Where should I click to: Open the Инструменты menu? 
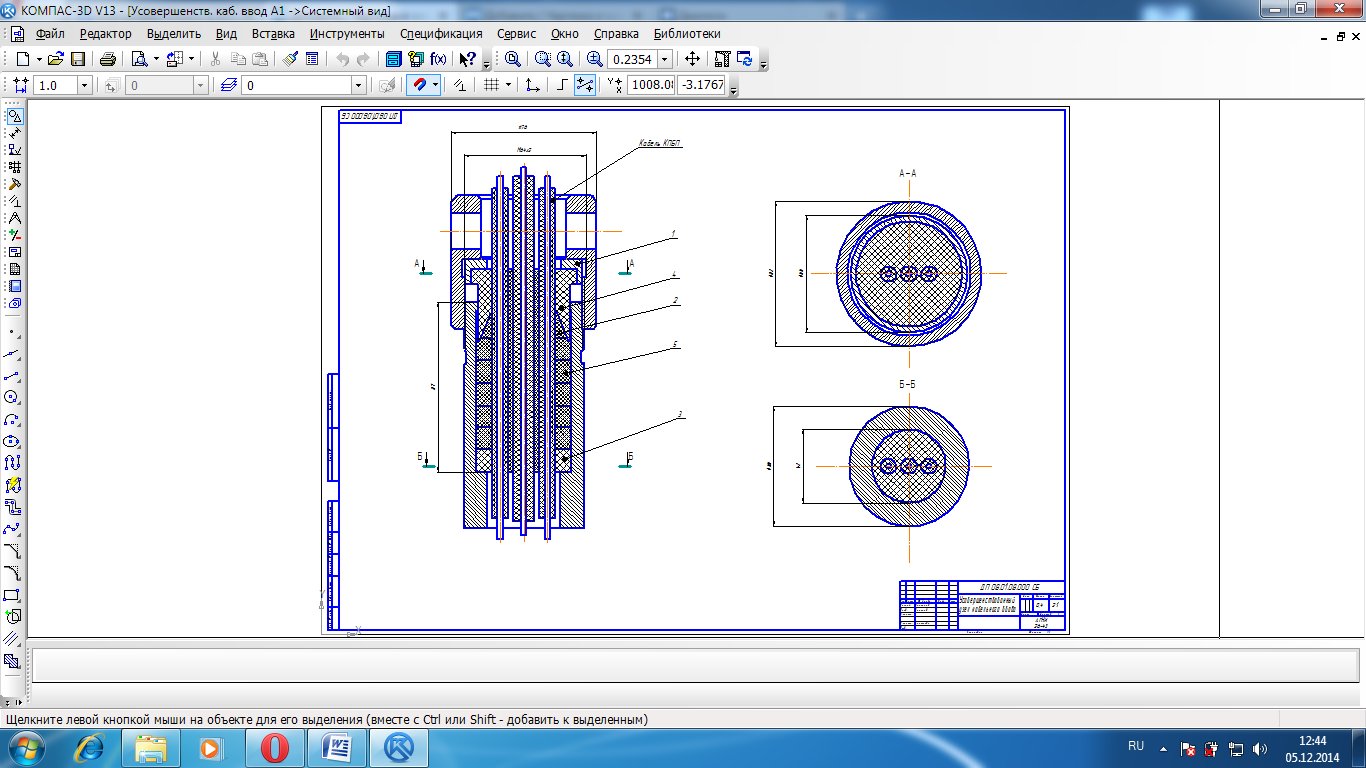[x=347, y=34]
